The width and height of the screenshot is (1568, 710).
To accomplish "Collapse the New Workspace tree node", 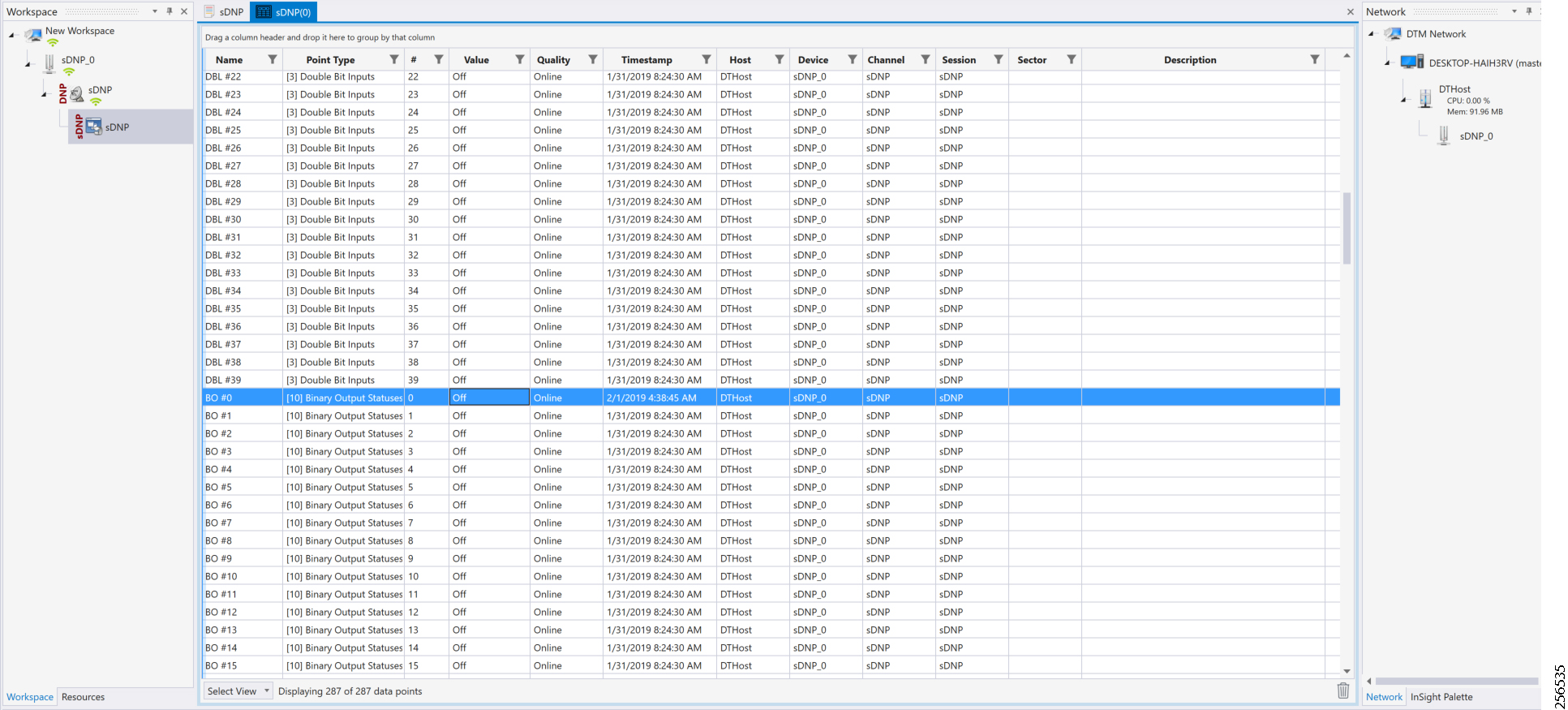I will (x=12, y=36).
